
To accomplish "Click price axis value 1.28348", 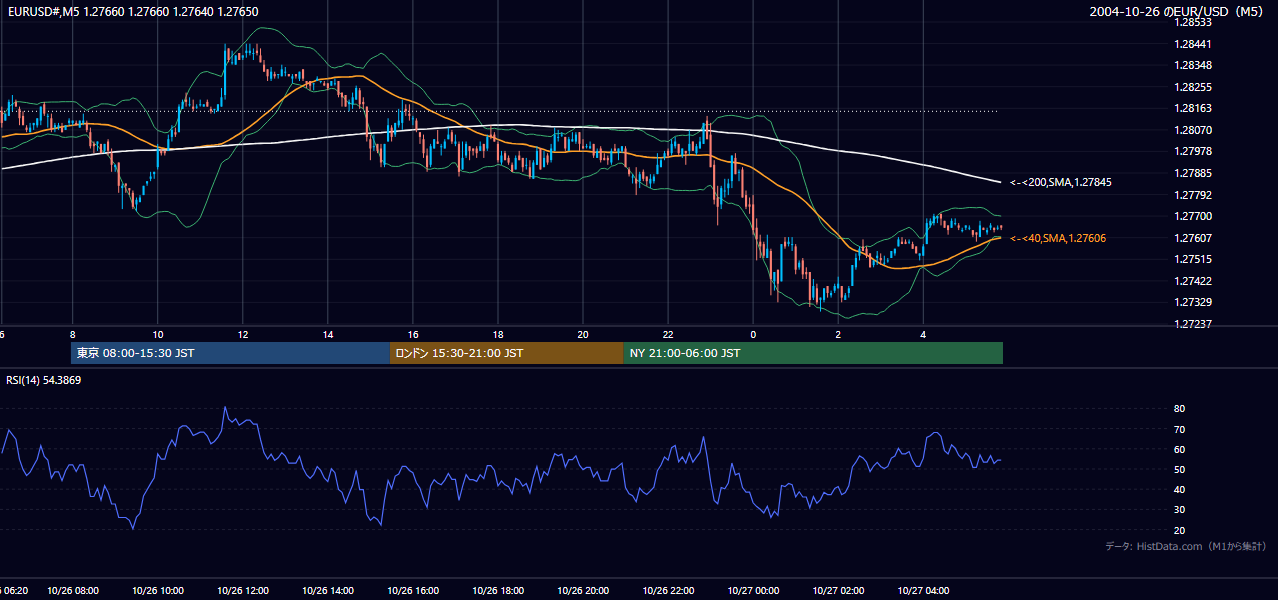I will coord(1194,65).
